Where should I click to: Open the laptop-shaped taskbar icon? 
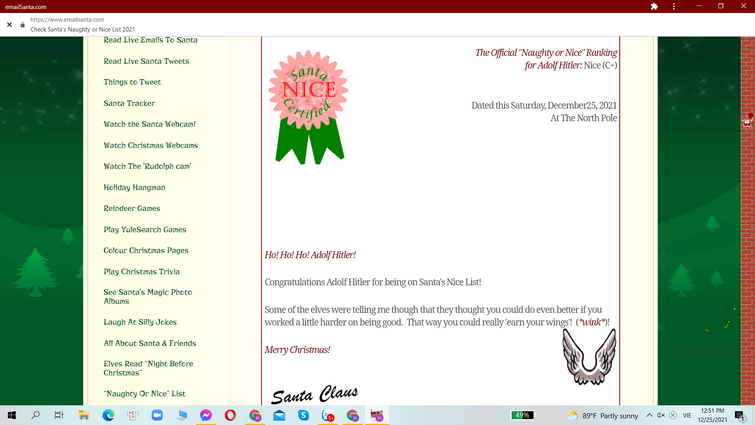(x=182, y=415)
